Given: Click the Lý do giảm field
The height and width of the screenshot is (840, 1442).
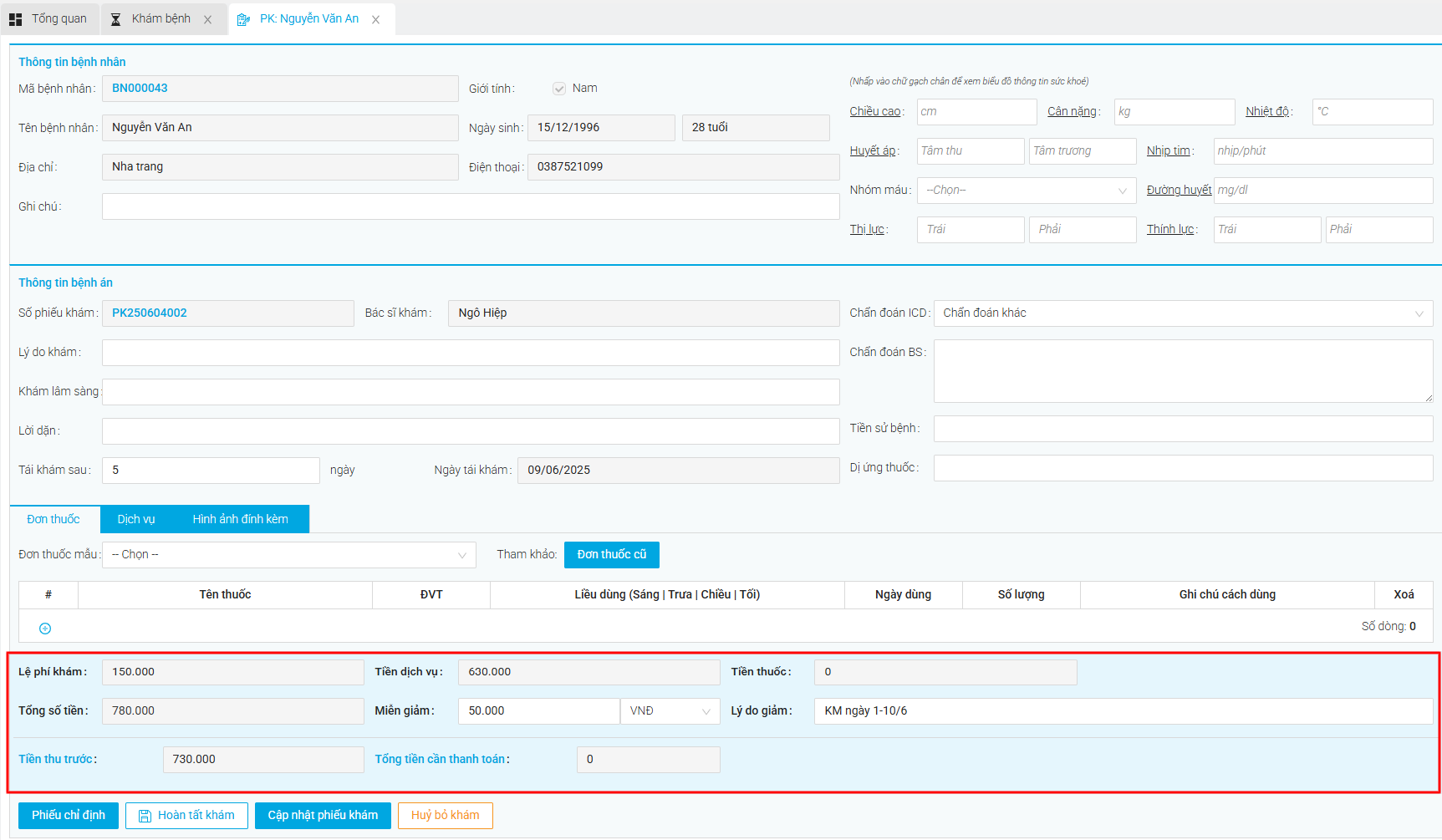Looking at the screenshot, I should click(x=1124, y=711).
